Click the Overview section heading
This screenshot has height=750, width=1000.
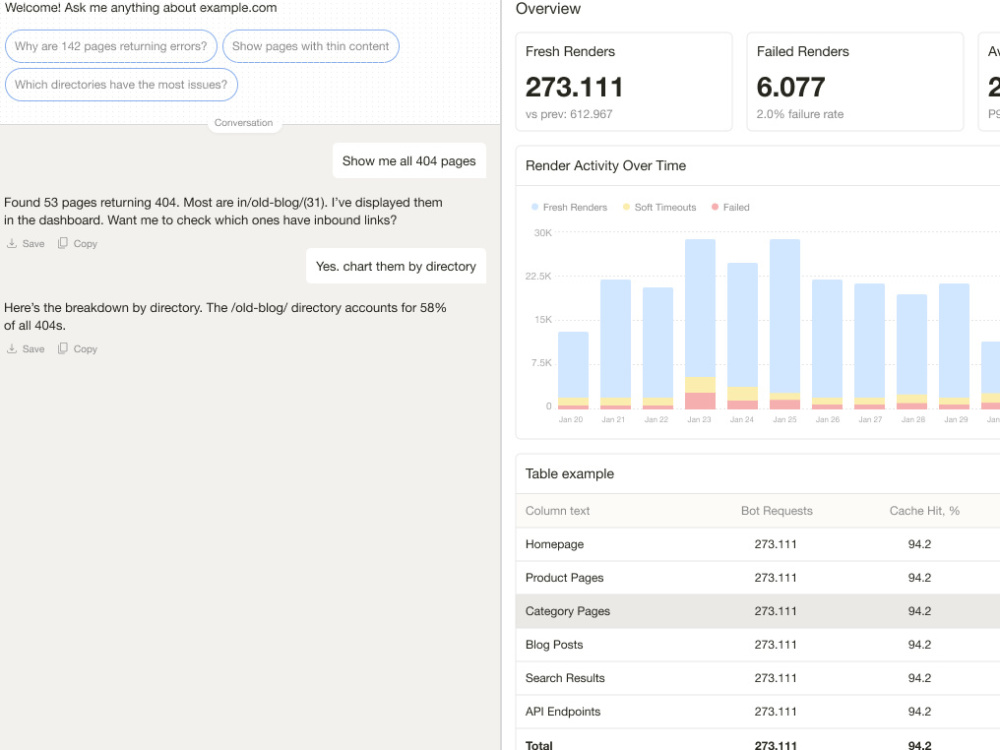tap(548, 9)
